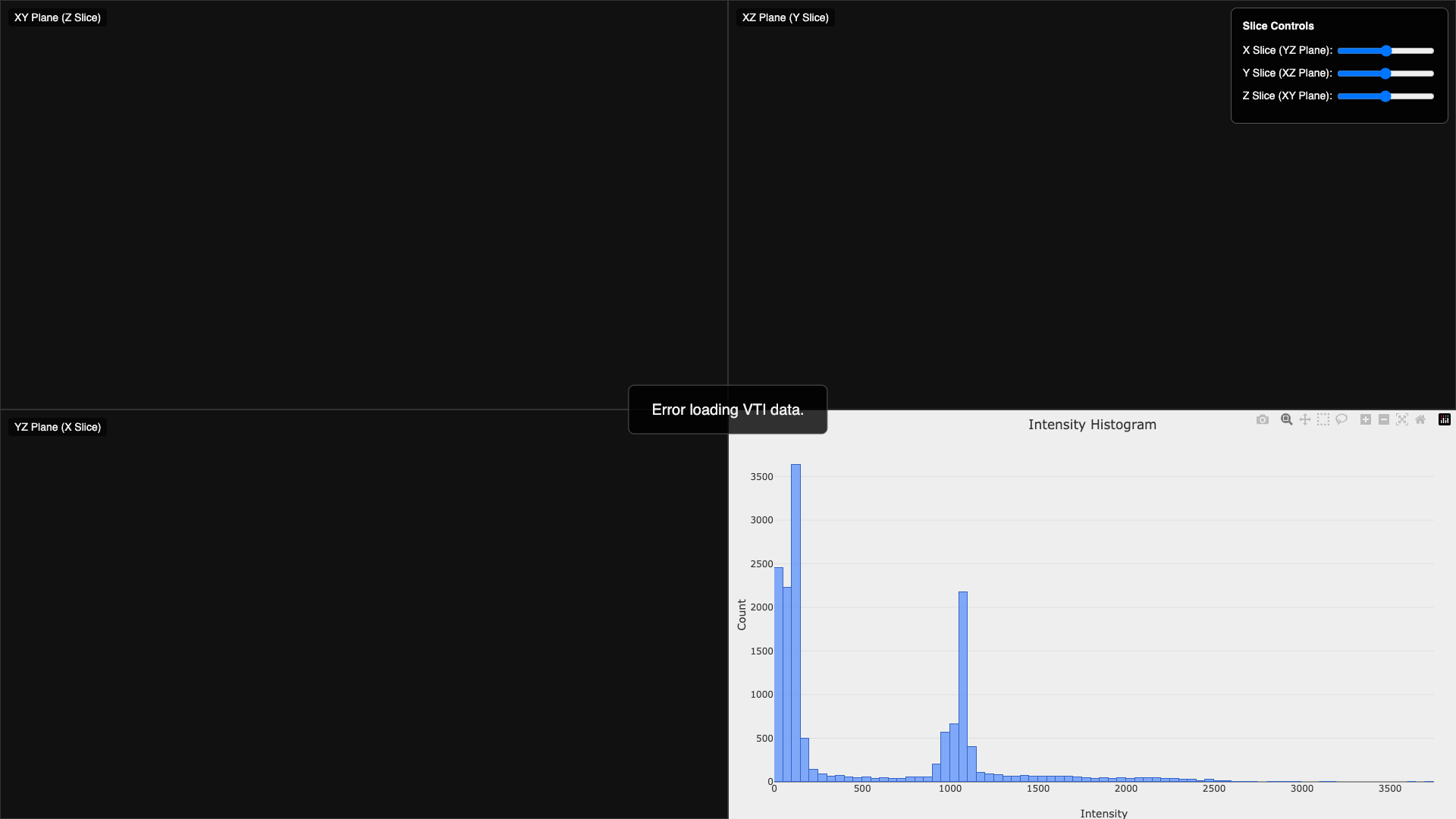Image resolution: width=1456 pixels, height=819 pixels.
Task: Click the histogram peak bar near intensity 1000
Action: pos(963,686)
